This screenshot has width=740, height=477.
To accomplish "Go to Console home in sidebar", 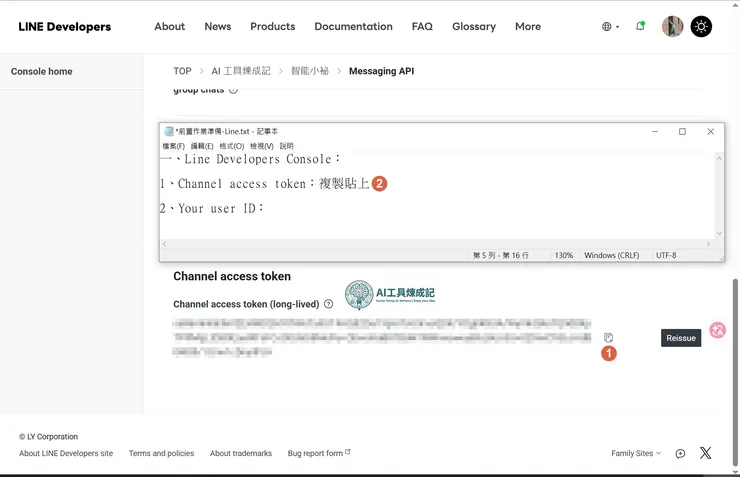I will pyautogui.click(x=42, y=71).
